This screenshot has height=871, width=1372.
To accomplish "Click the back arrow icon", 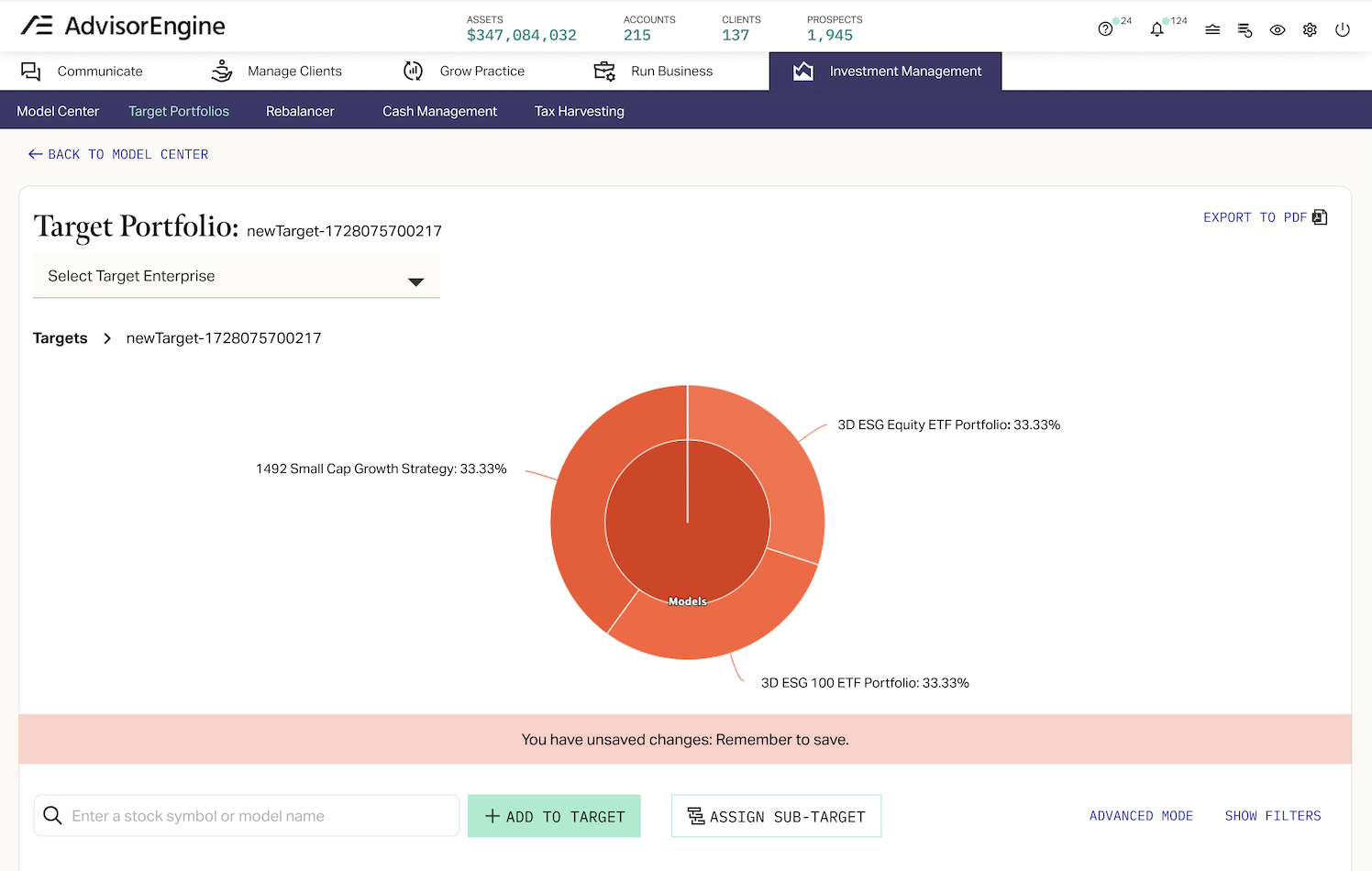I will [36, 154].
